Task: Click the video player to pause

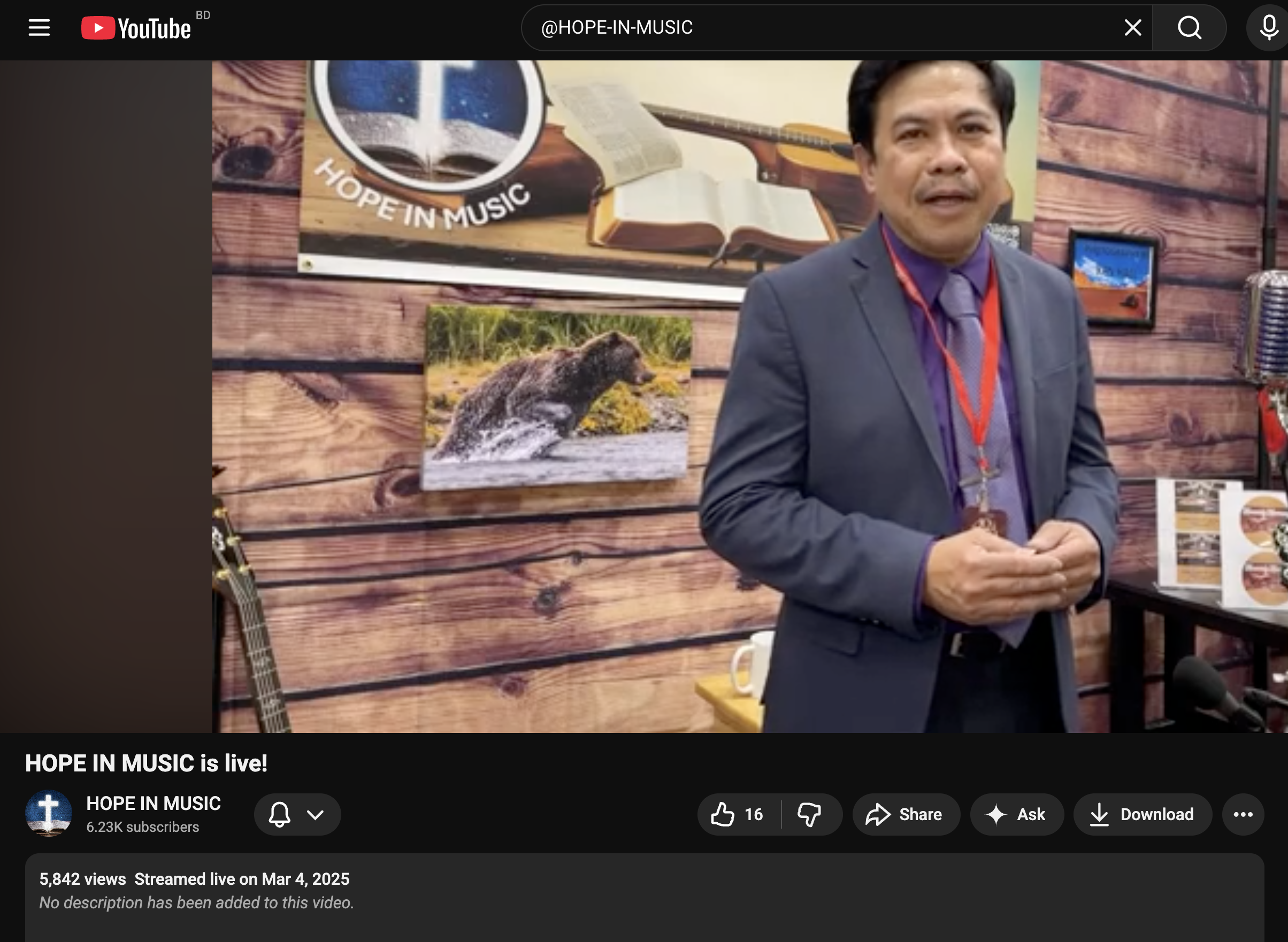Action: pyautogui.click(x=644, y=396)
